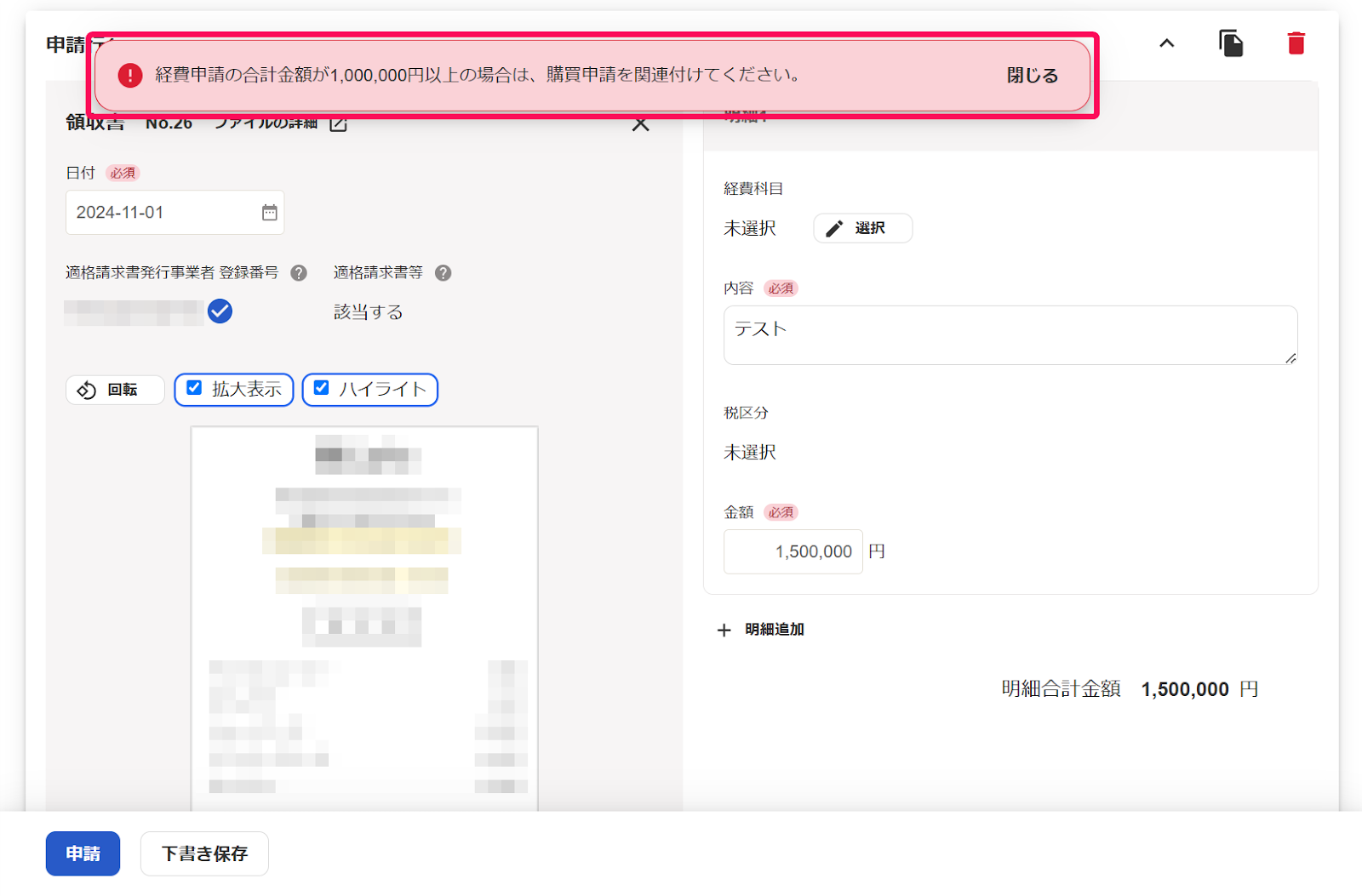Duplicate the application using the copy icon
1362x896 pixels.
click(1231, 43)
